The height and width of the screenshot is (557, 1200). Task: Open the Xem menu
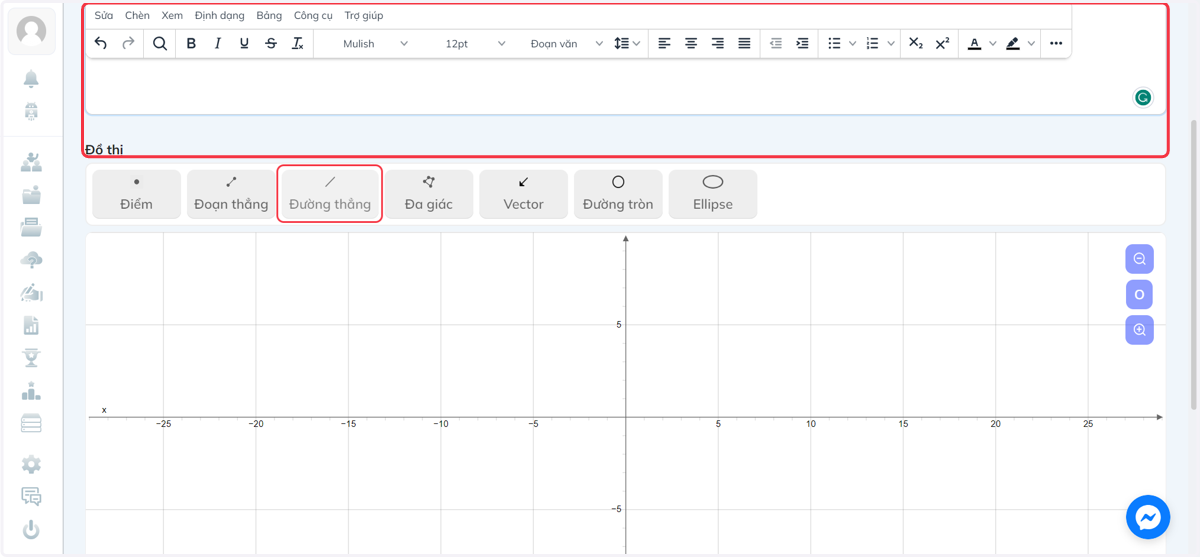pyautogui.click(x=172, y=16)
